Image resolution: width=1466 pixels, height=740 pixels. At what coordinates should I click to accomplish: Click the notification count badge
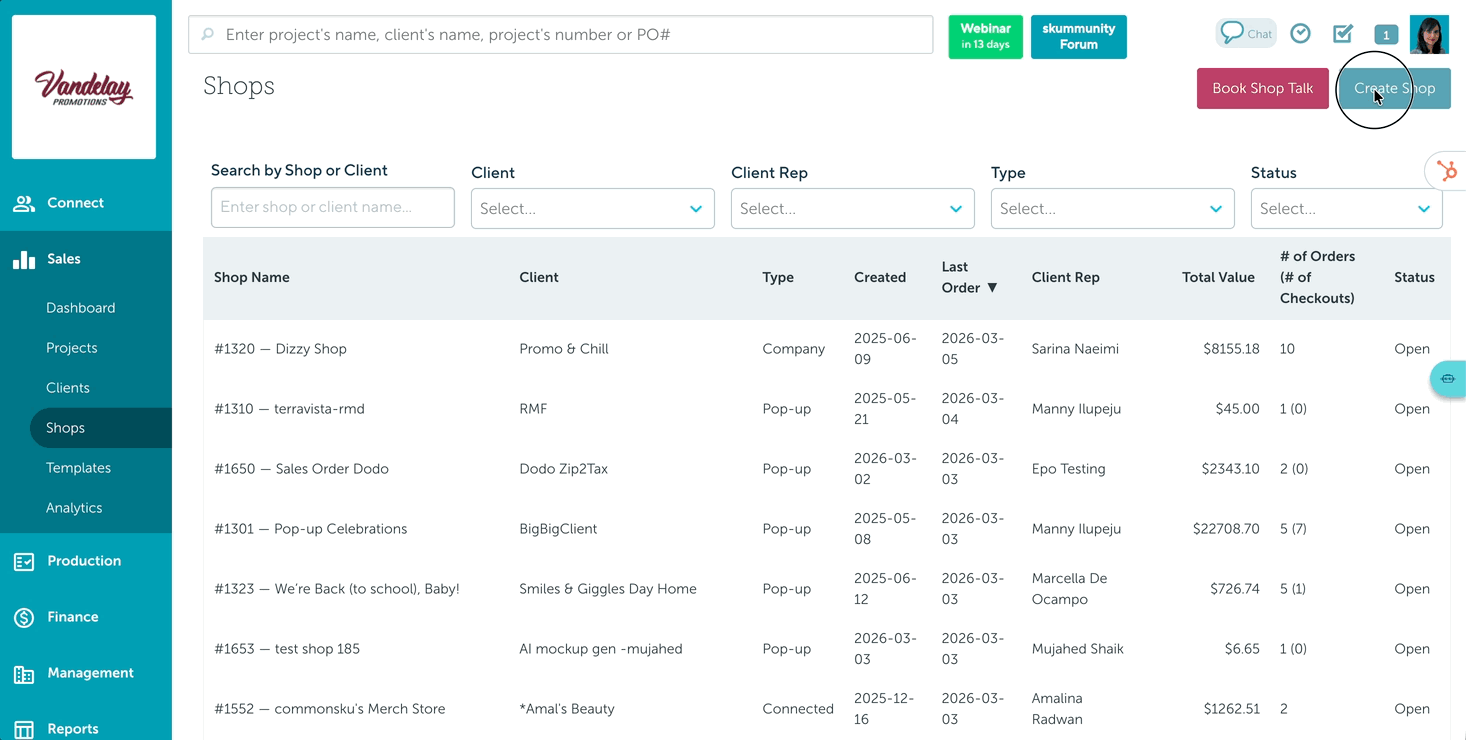(x=1385, y=35)
